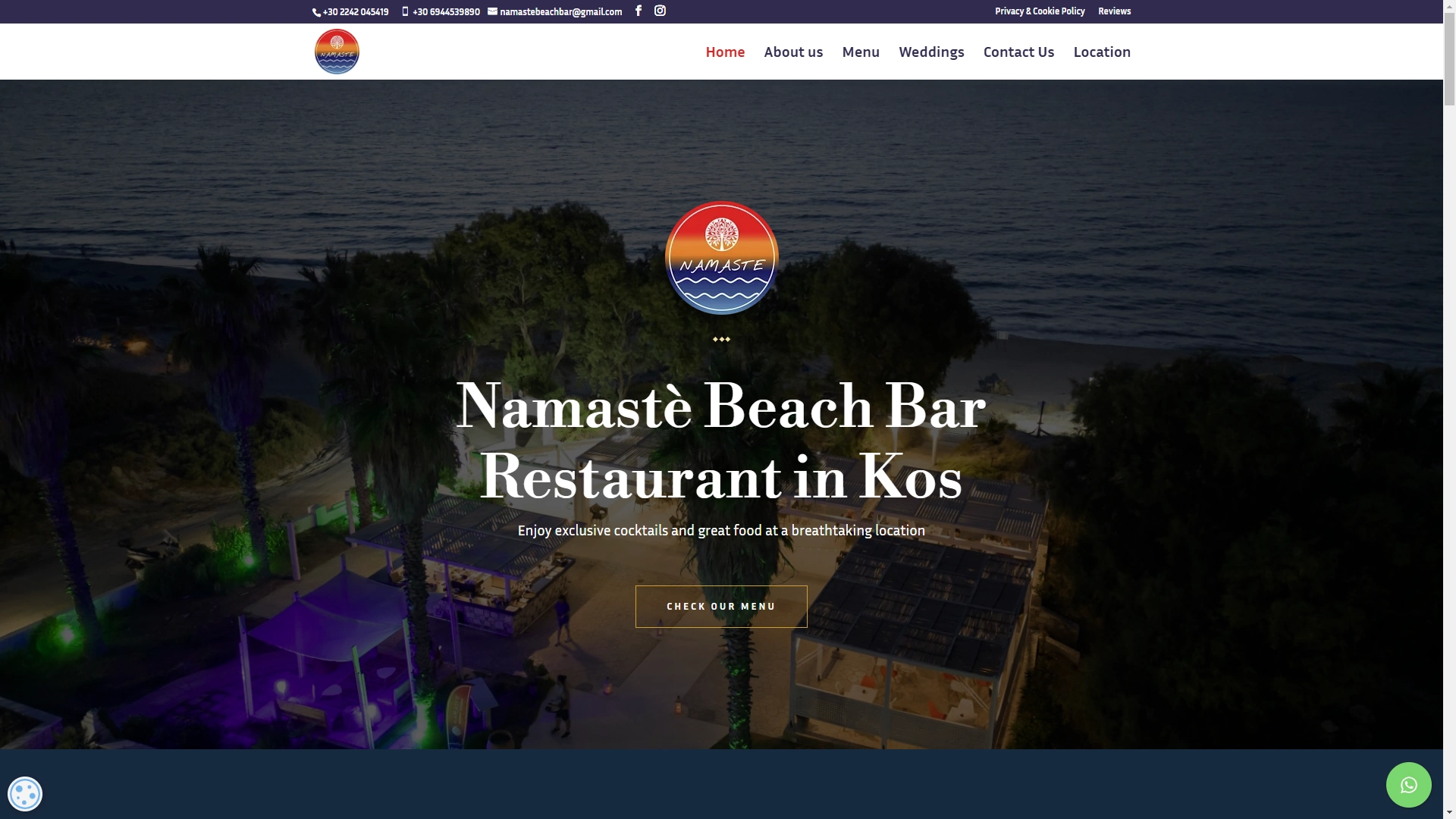
Task: Select Menu in the navigation bar
Action: 861,52
